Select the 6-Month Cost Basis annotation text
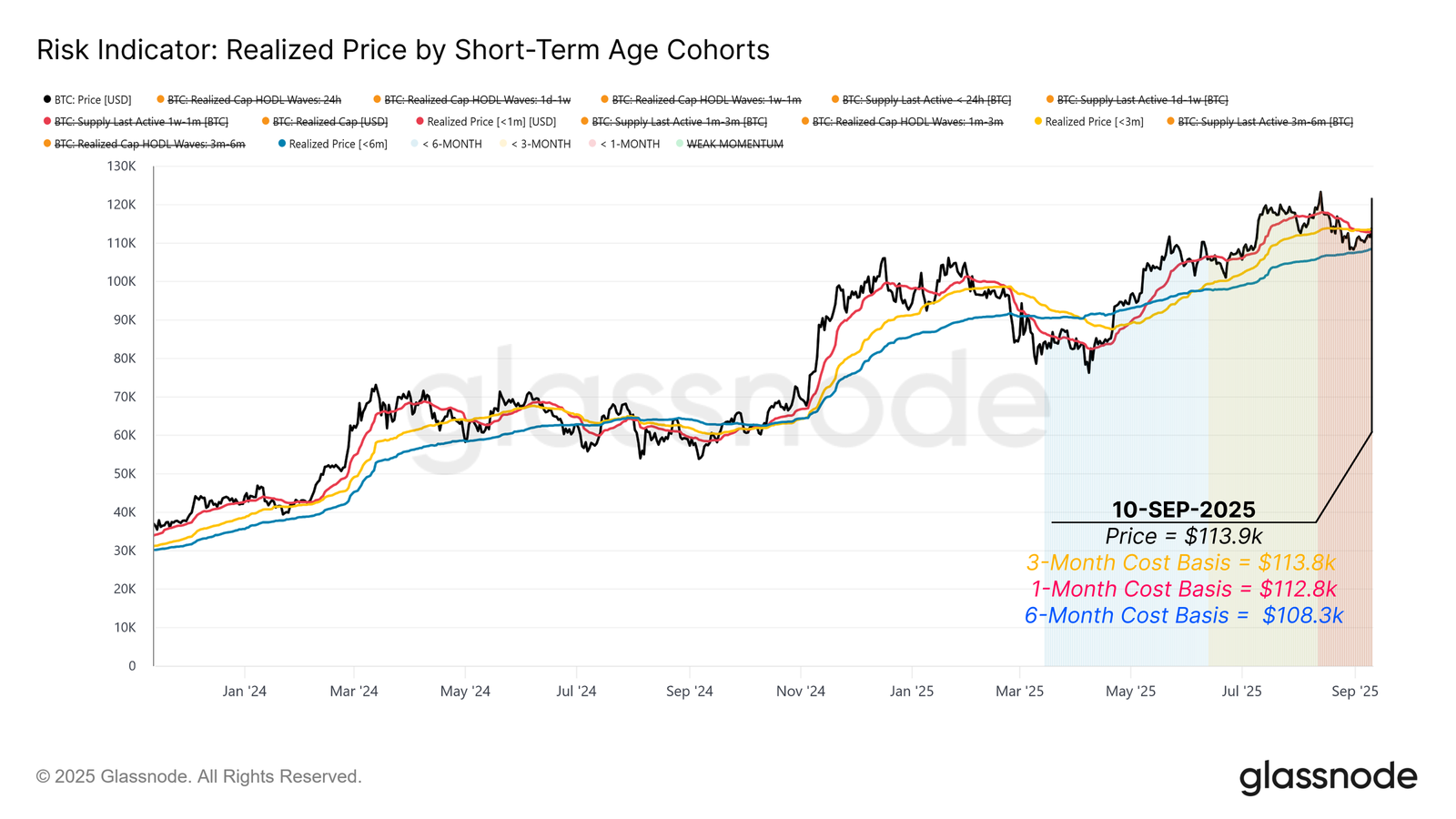 [x=1183, y=615]
